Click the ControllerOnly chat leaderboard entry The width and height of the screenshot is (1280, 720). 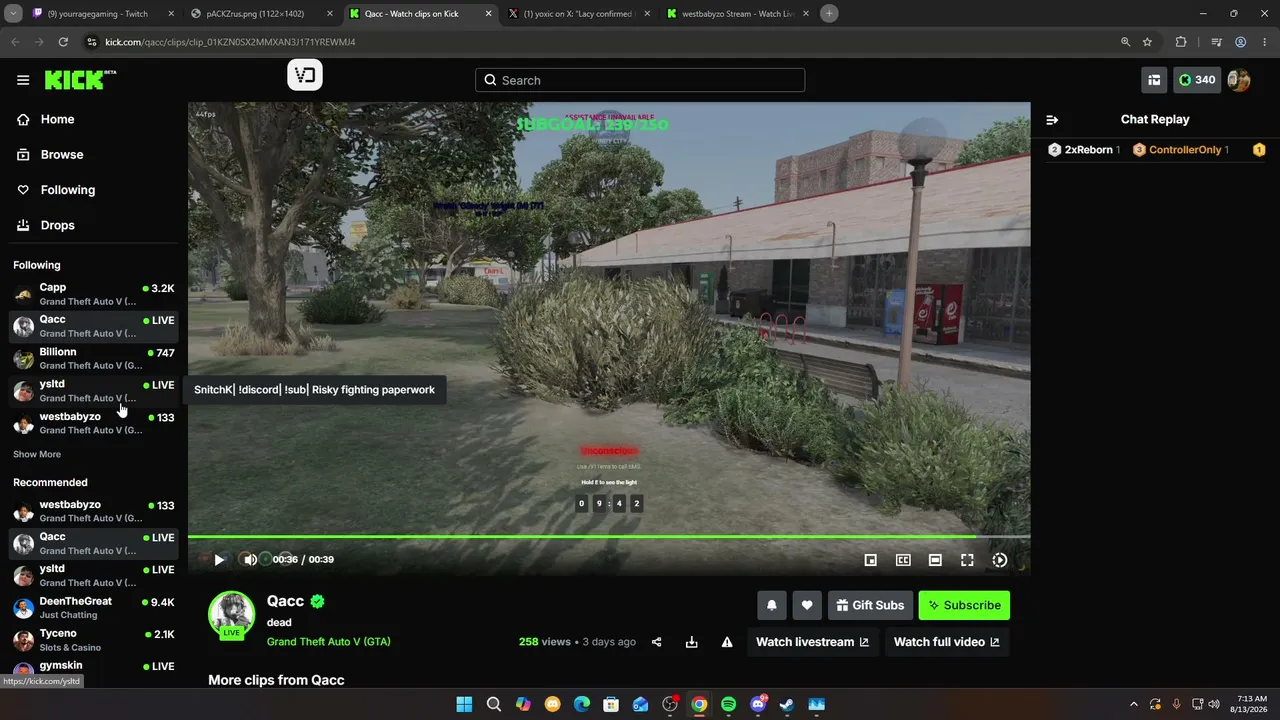pos(1181,150)
